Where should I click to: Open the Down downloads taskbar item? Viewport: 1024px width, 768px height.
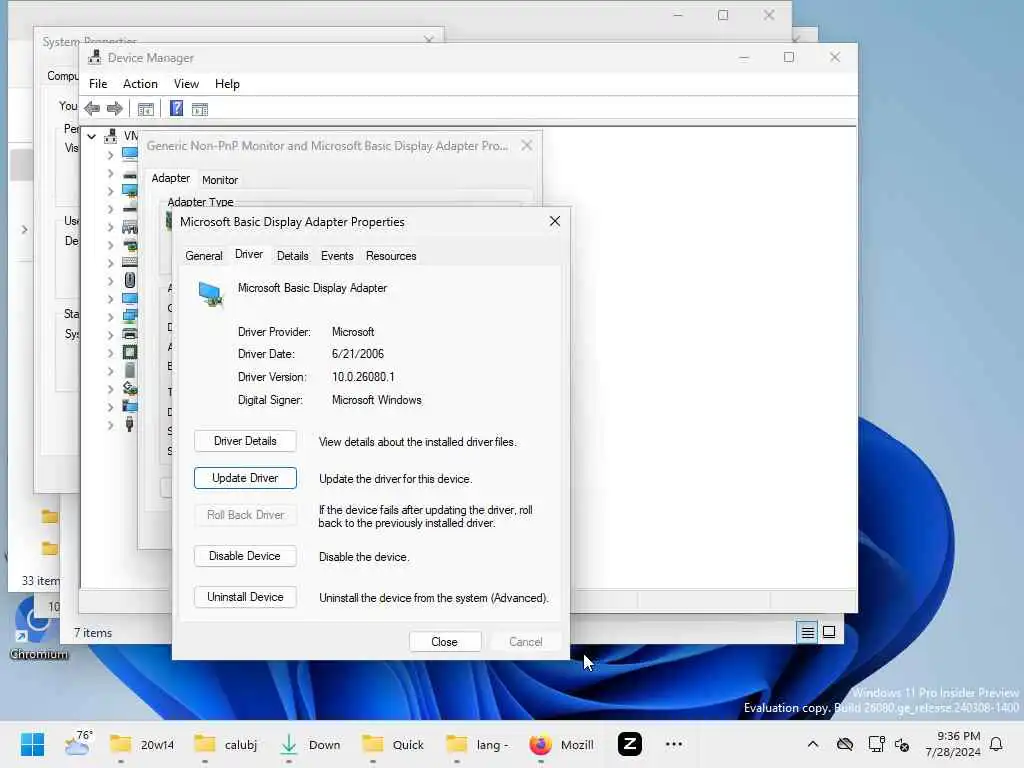point(310,744)
